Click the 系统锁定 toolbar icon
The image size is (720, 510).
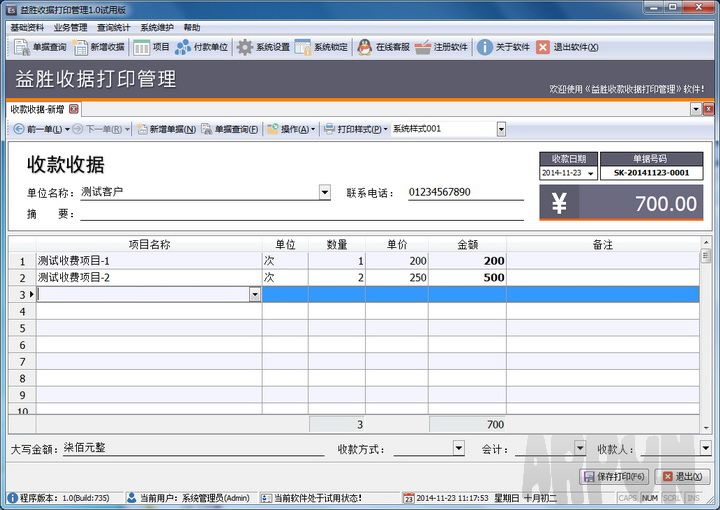tap(321, 47)
